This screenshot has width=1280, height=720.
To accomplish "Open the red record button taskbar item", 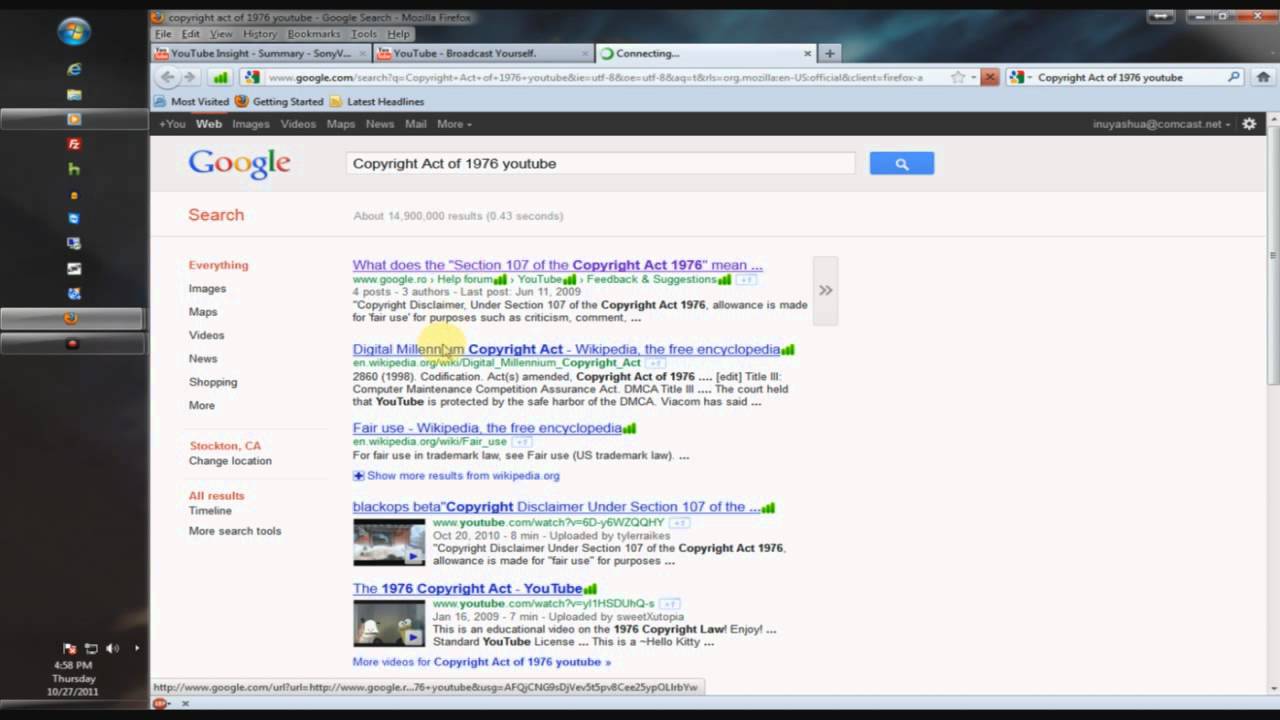I will pyautogui.click(x=72, y=344).
